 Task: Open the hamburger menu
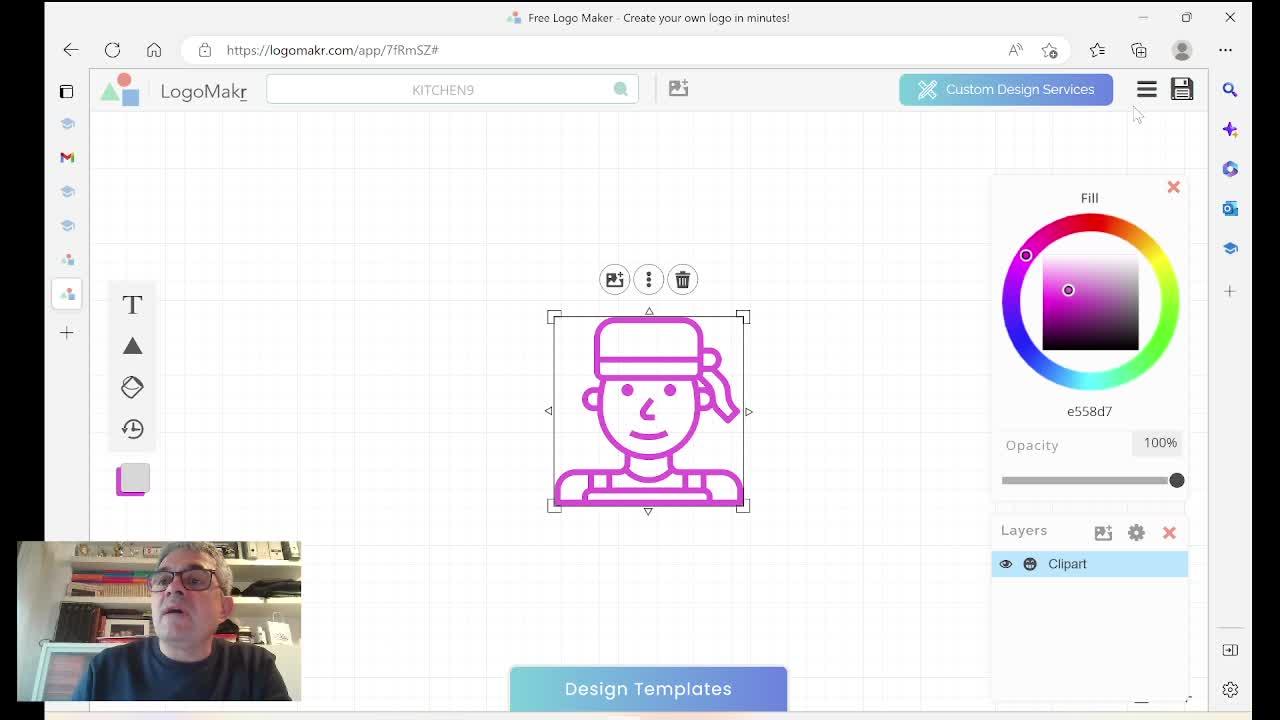coord(1147,90)
